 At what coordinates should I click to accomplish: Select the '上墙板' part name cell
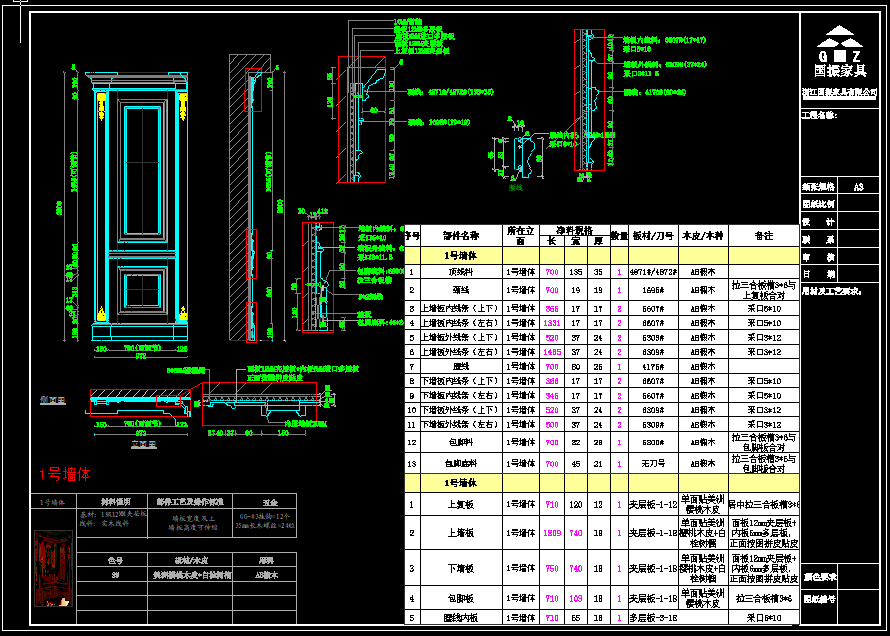coord(461,533)
